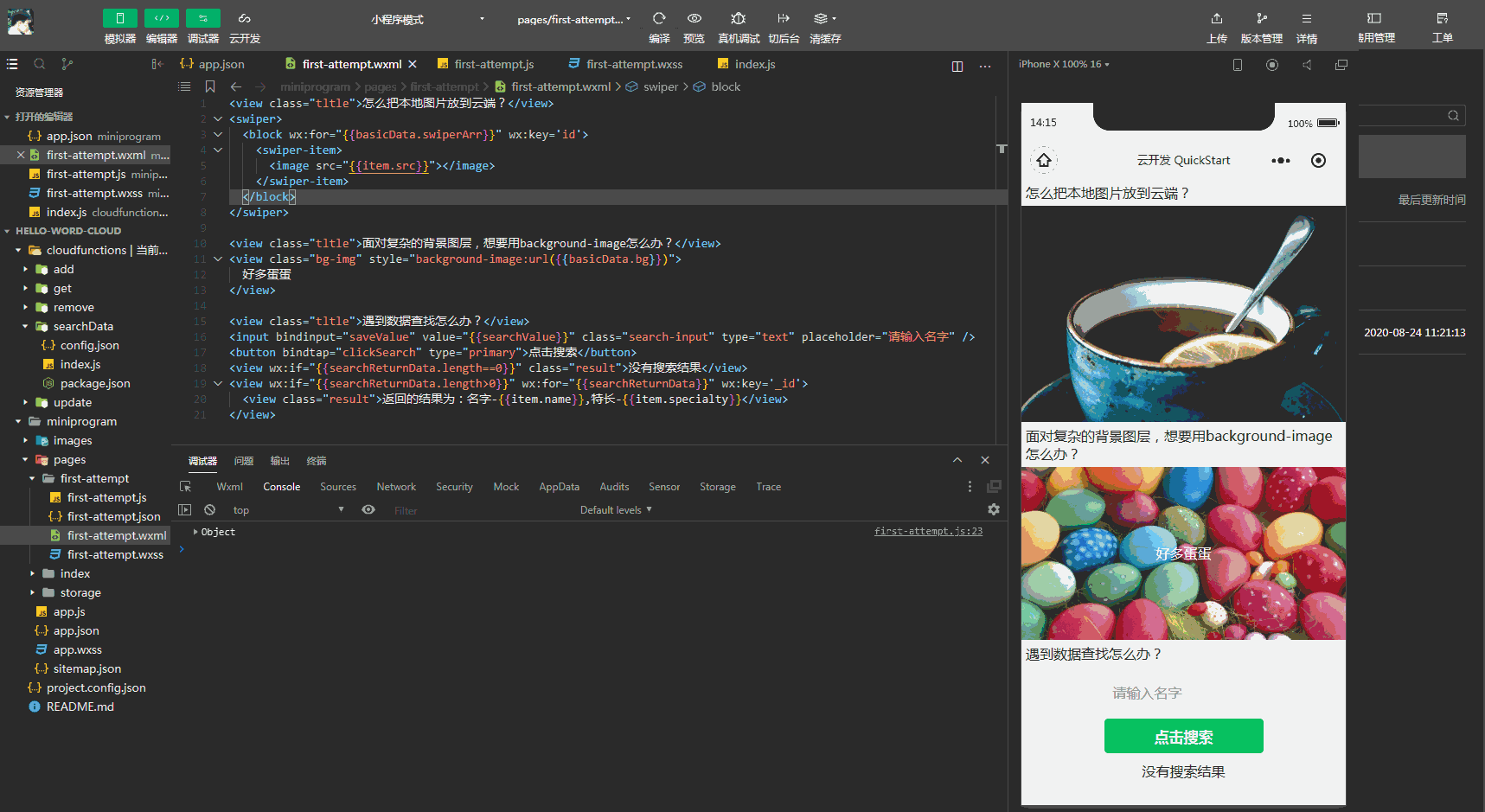Open the mini program mode dropdown
The width and height of the screenshot is (1485, 812).
tap(427, 19)
